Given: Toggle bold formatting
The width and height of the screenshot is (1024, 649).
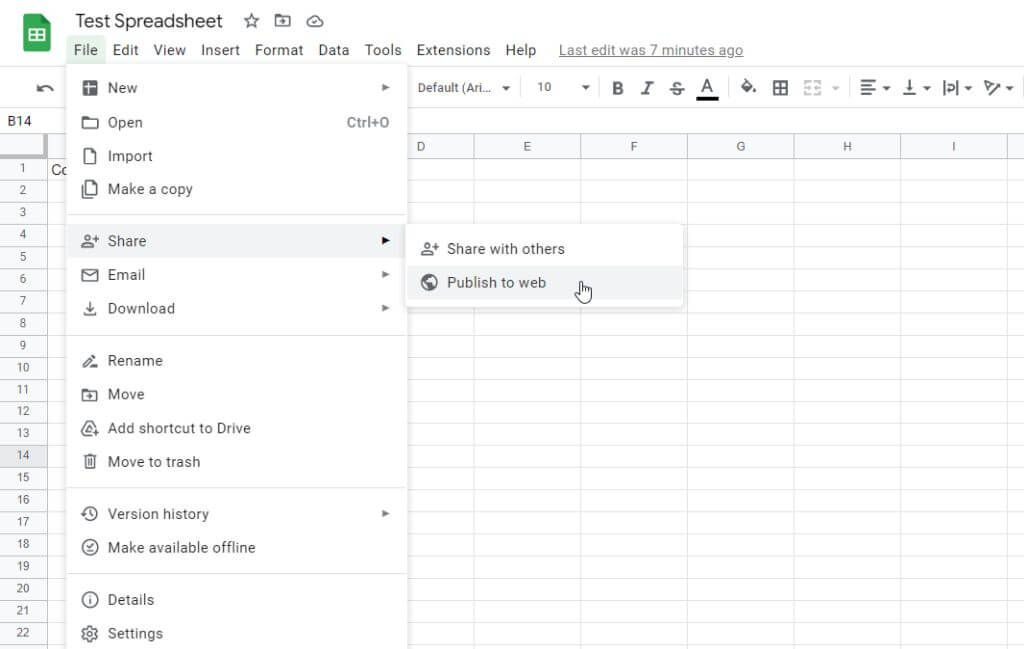Looking at the screenshot, I should (x=617, y=87).
